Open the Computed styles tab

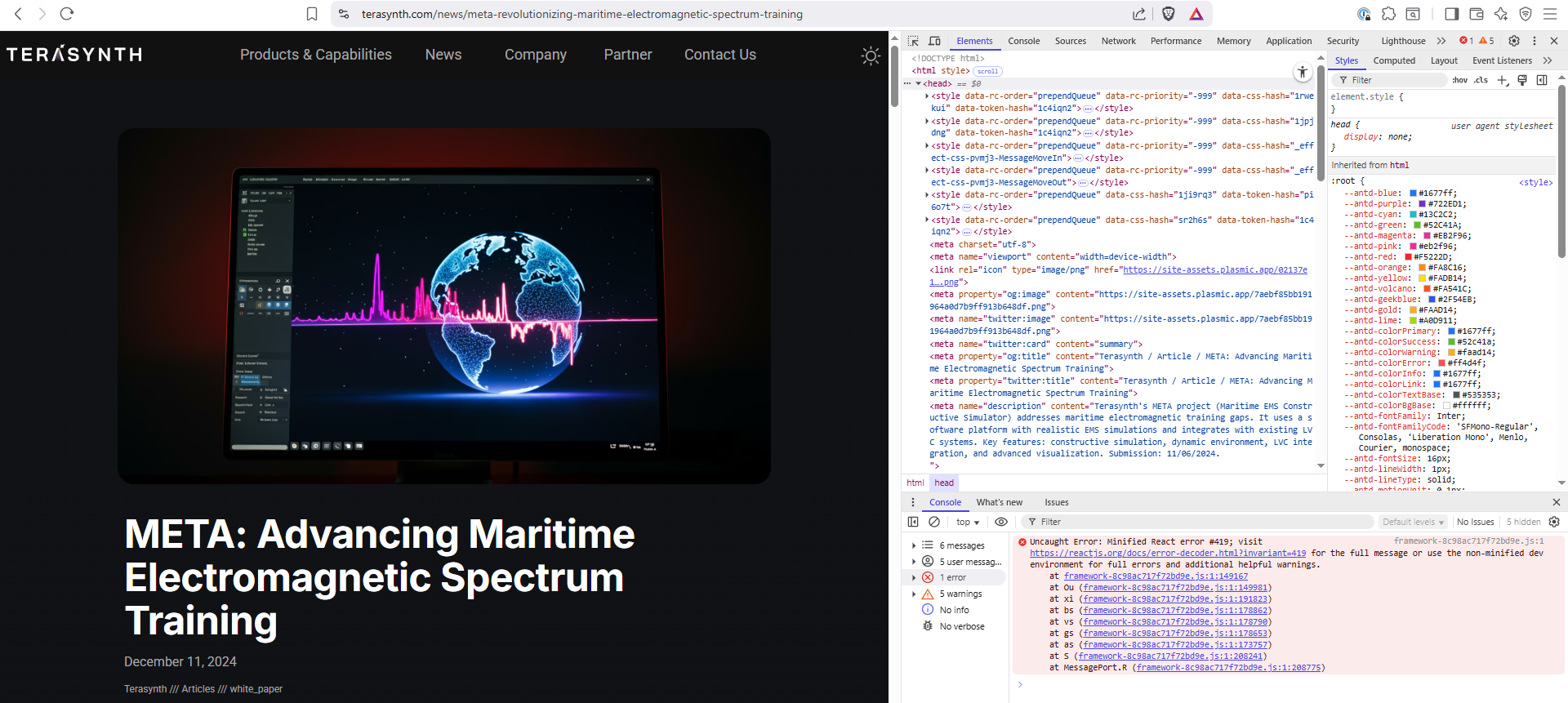pos(1393,60)
